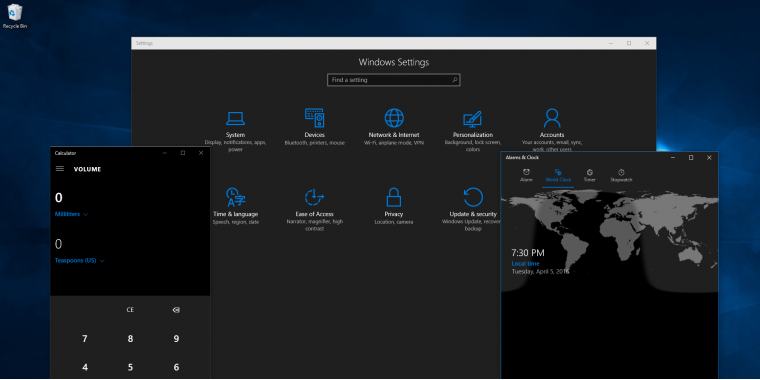Click "Location, camera" description under Privacy
The image size is (760, 380).
(394, 222)
